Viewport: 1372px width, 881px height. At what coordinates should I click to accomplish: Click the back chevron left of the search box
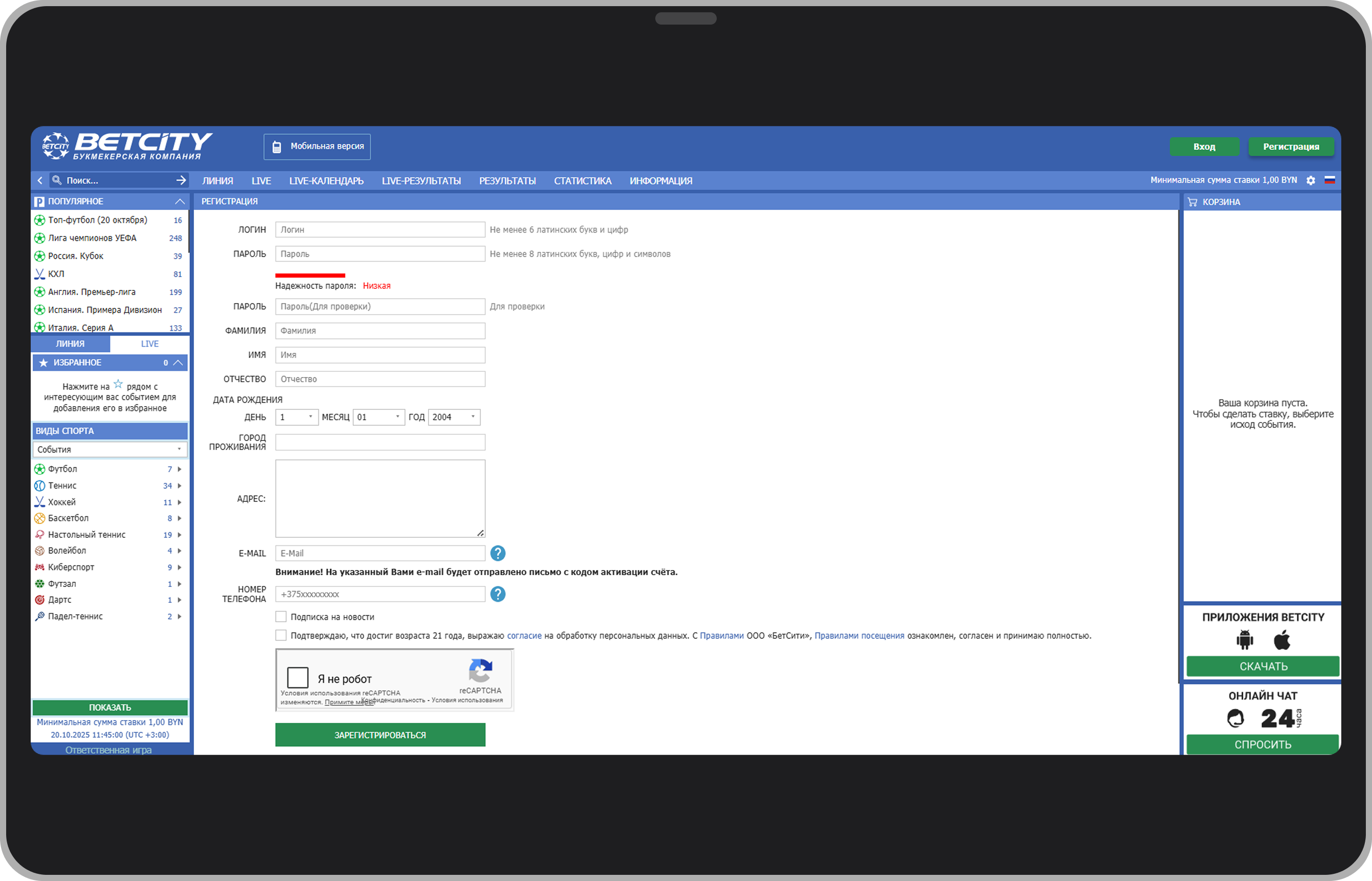click(x=39, y=180)
